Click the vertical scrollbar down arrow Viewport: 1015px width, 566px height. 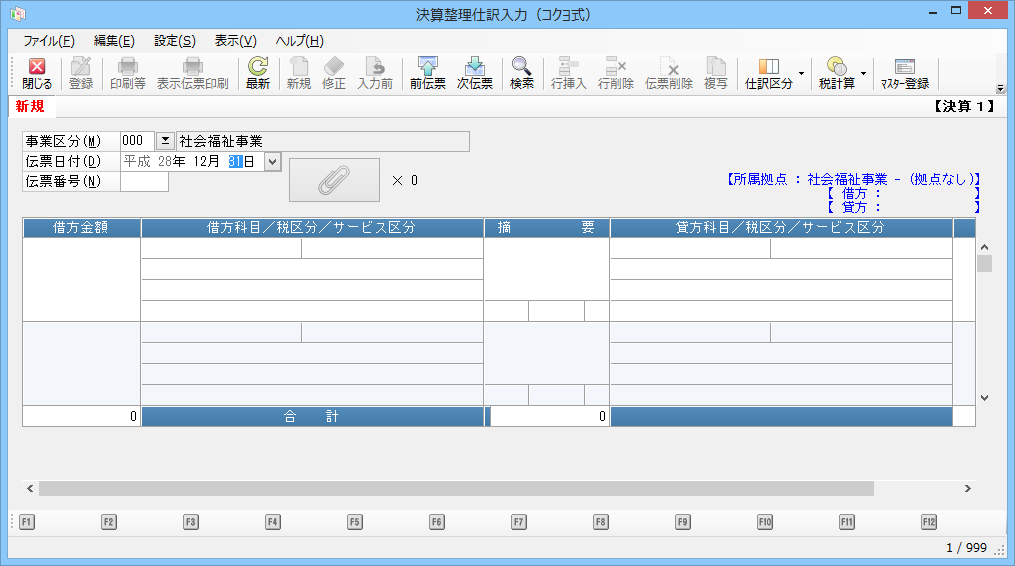(984, 397)
